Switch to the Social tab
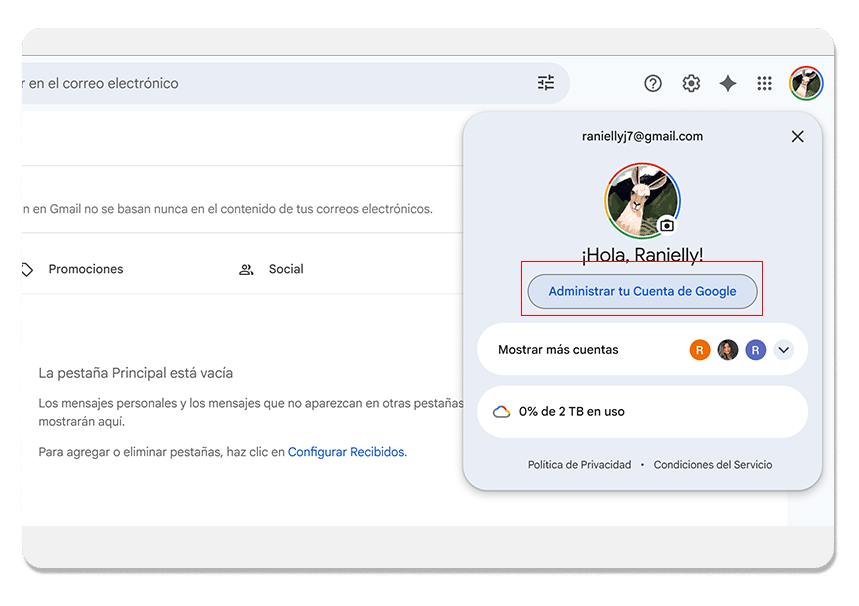Image resolution: width=859 pixels, height=606 pixels. point(285,269)
